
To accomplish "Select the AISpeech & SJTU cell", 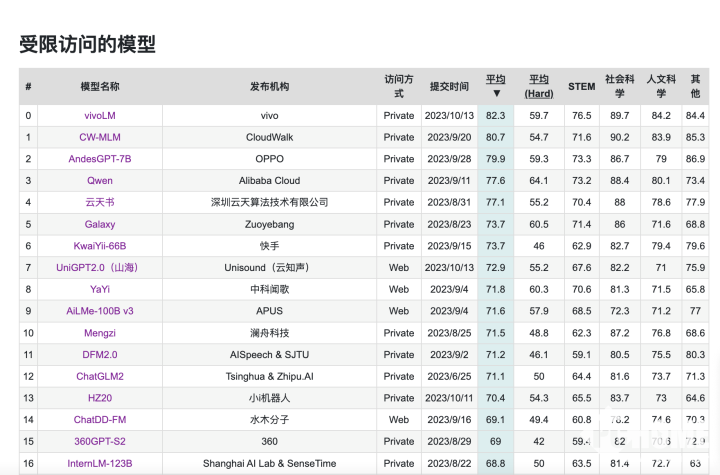I will tap(270, 355).
